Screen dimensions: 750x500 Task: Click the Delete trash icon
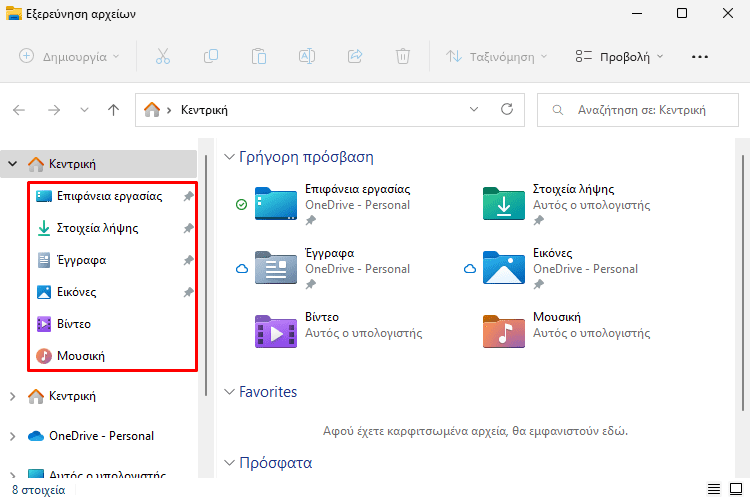pyautogui.click(x=403, y=56)
